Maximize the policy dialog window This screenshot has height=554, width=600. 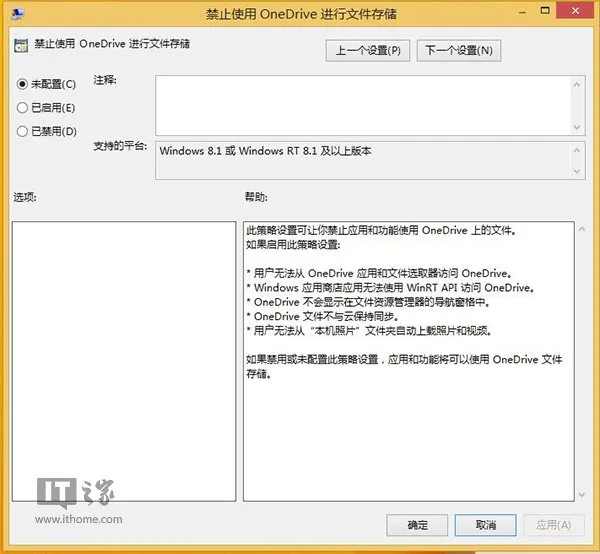pos(545,11)
